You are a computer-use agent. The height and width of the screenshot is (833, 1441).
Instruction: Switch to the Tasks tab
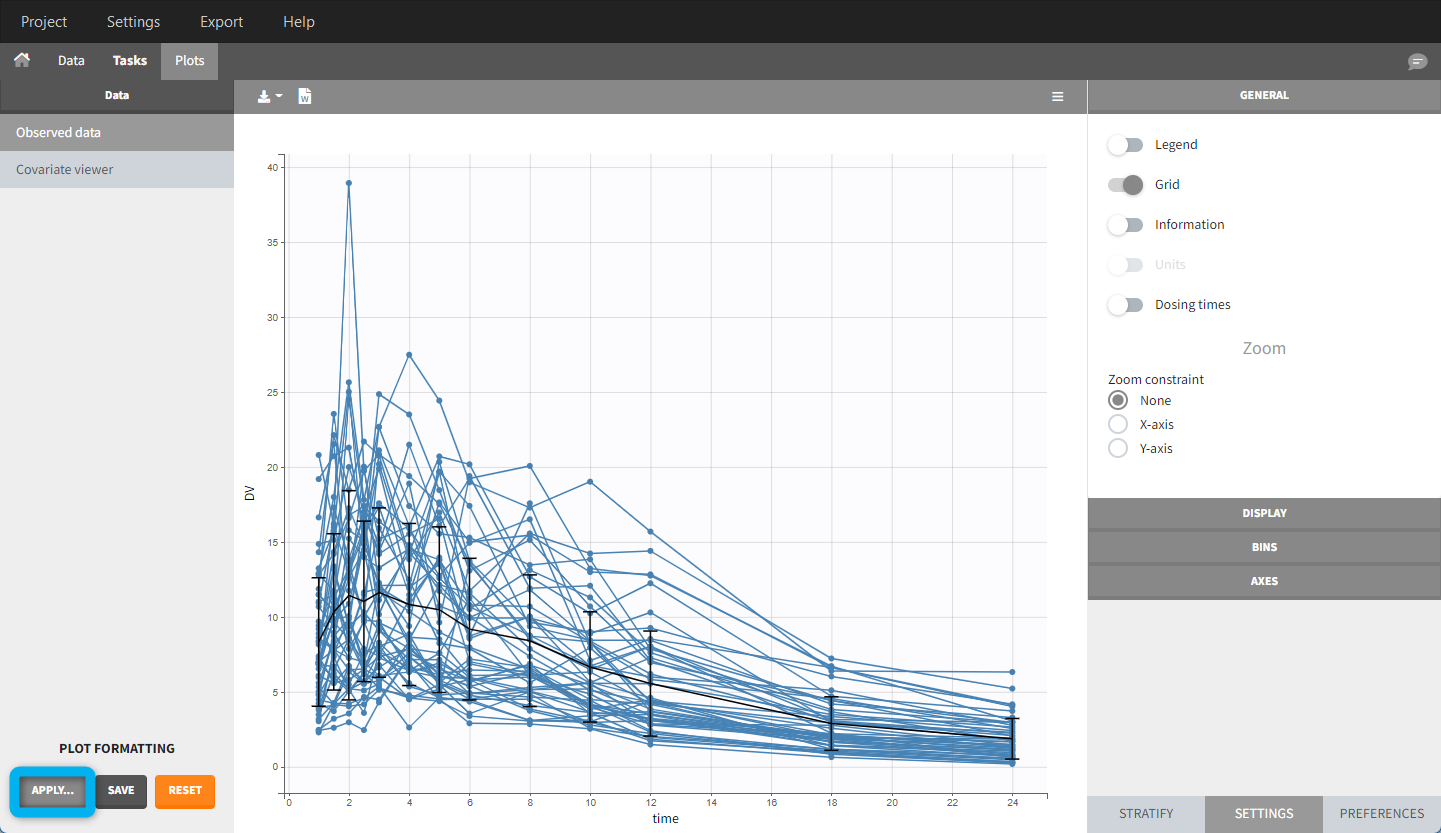coord(130,61)
